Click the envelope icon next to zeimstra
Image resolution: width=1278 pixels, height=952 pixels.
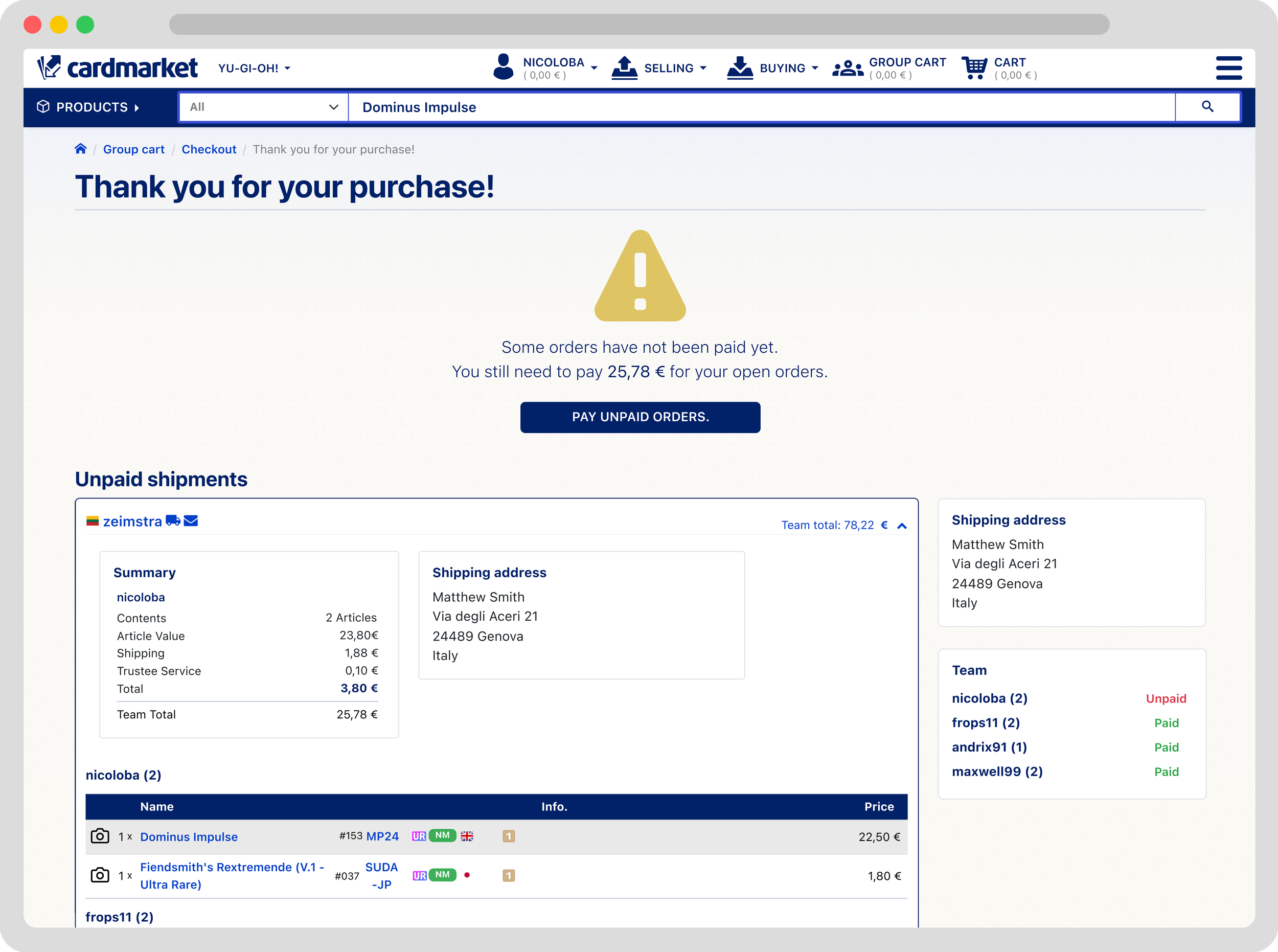(x=191, y=521)
